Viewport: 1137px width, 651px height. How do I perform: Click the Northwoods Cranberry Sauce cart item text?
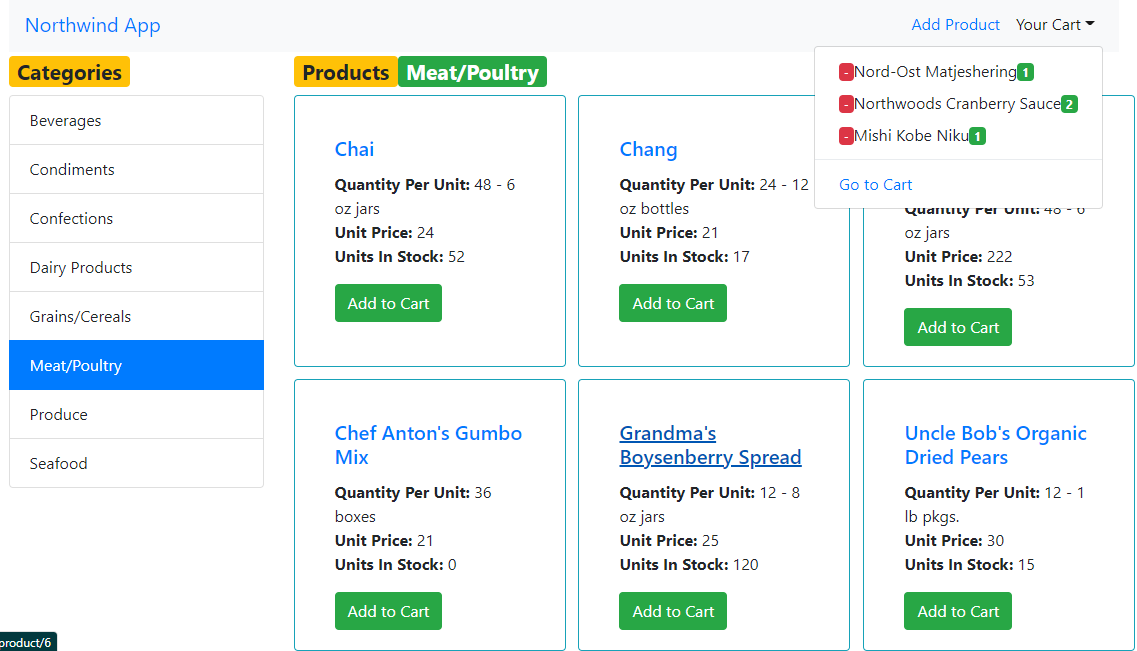click(x=957, y=104)
